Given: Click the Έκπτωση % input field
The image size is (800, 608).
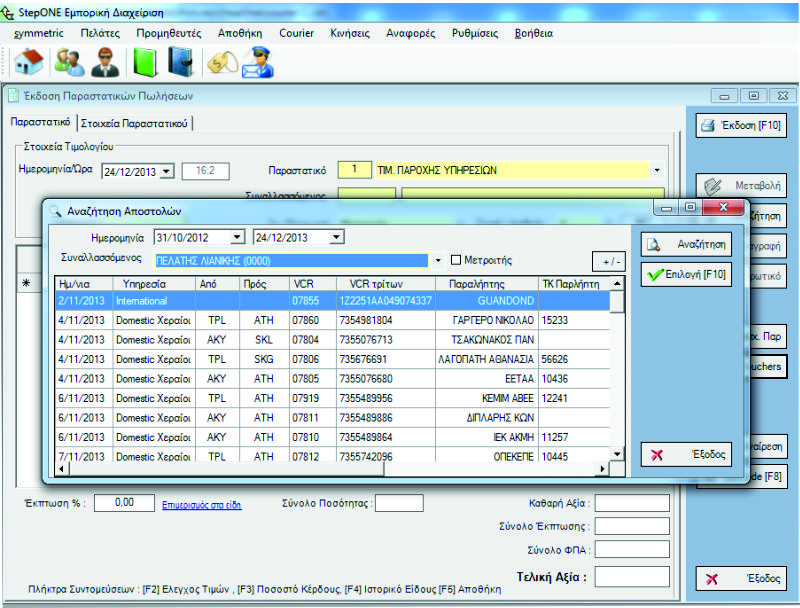Looking at the screenshot, I should 125,502.
